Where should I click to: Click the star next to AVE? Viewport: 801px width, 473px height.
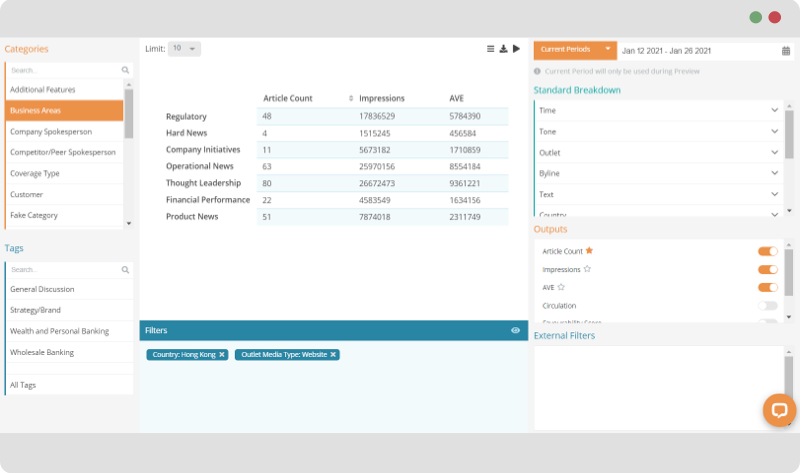pyautogui.click(x=562, y=287)
